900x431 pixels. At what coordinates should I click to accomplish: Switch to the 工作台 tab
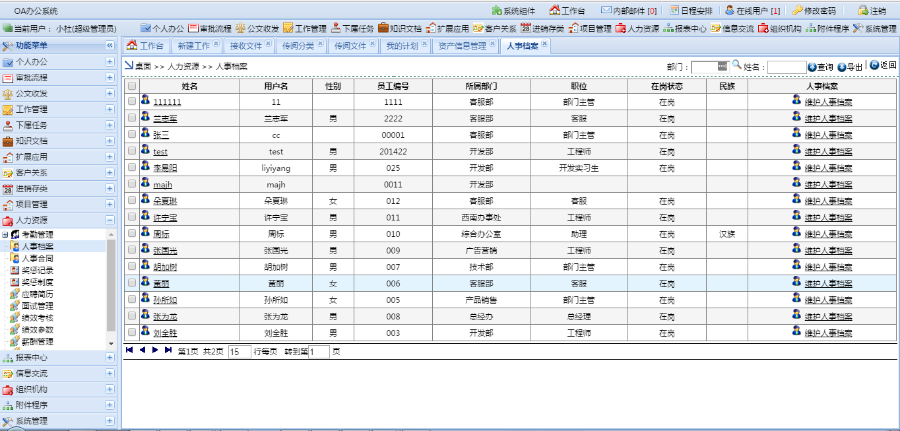[145, 45]
